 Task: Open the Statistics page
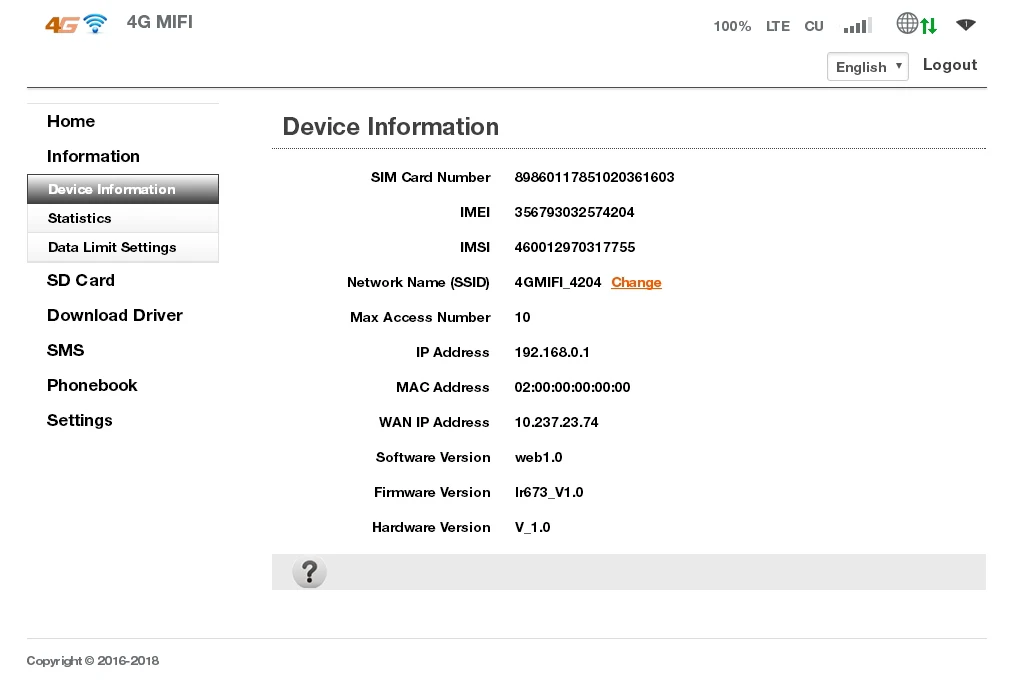coord(79,218)
